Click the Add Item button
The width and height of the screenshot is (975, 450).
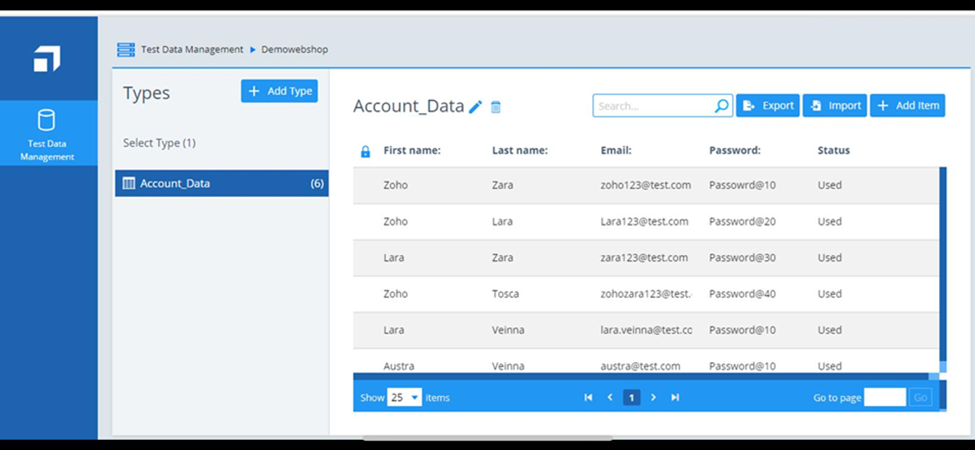[908, 106]
